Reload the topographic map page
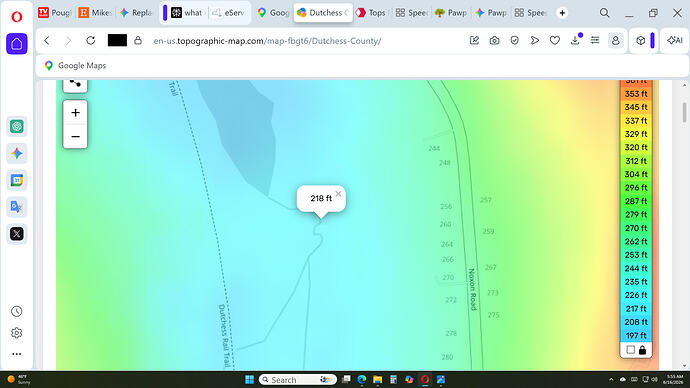690x388 pixels. (91, 40)
